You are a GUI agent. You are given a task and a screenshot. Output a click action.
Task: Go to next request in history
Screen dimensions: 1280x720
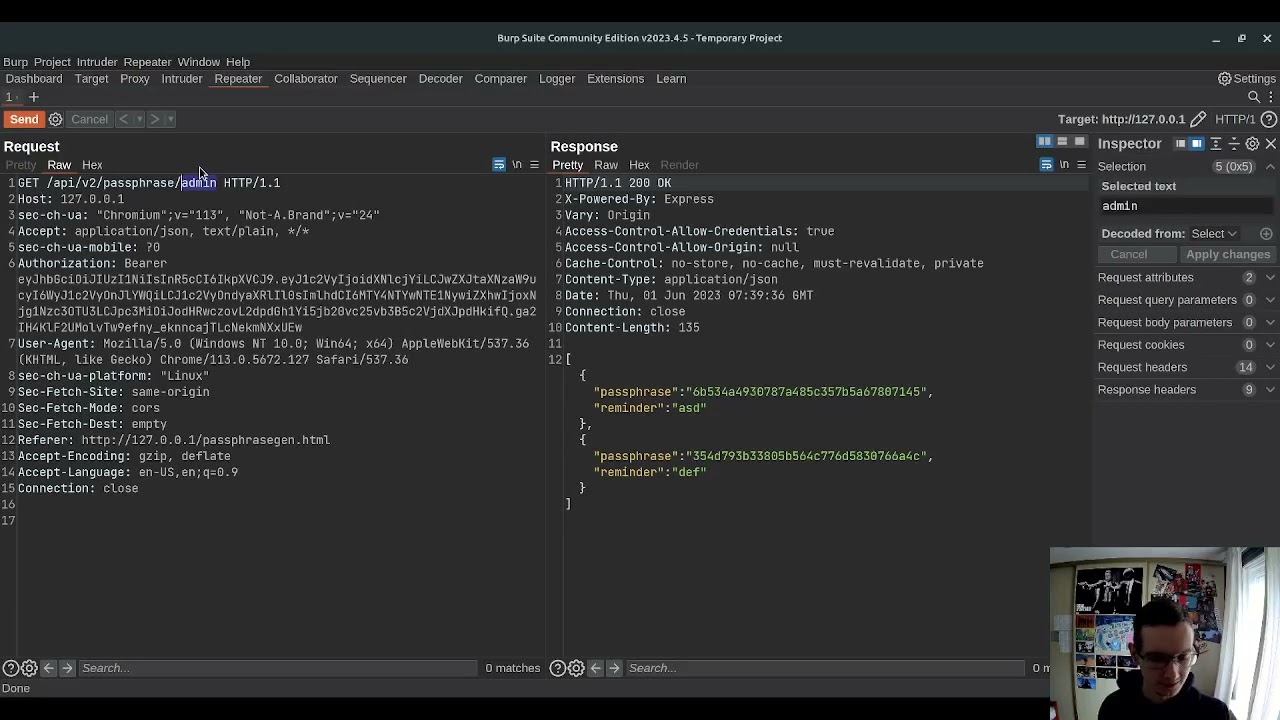click(x=154, y=119)
